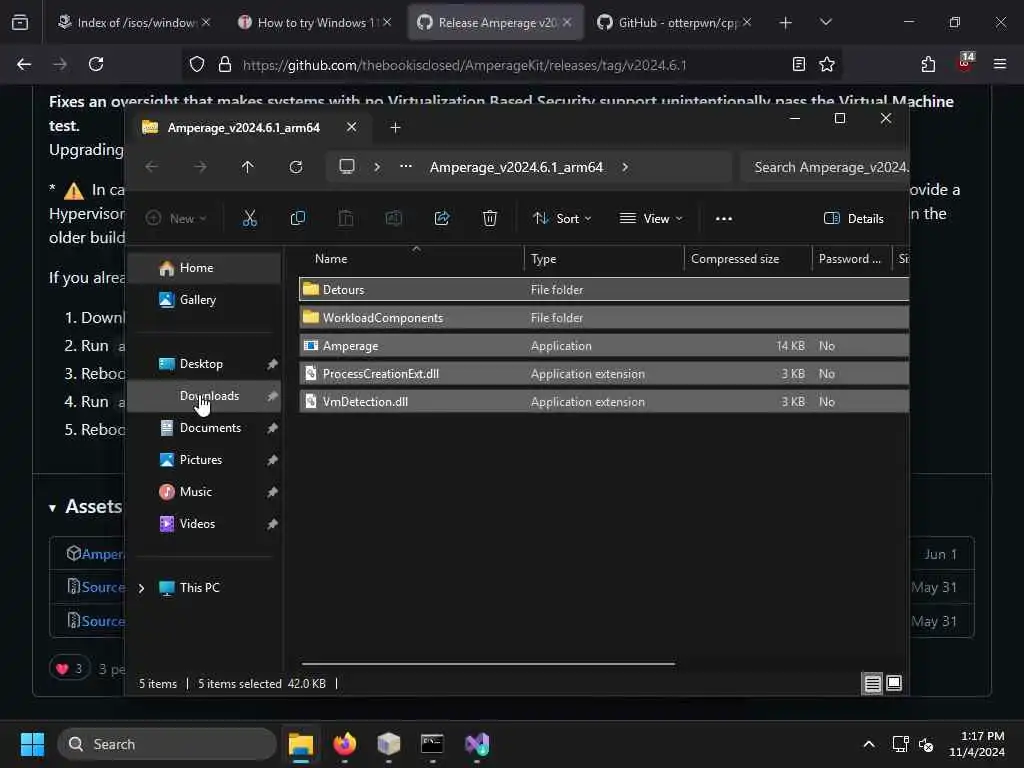Image resolution: width=1024 pixels, height=768 pixels.
Task: Select ProcessCreationExt.dll file
Action: [x=603, y=374]
